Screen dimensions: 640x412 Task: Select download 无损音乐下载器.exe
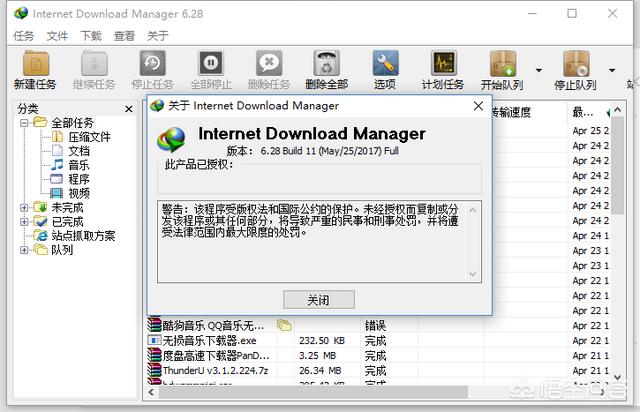(209, 341)
